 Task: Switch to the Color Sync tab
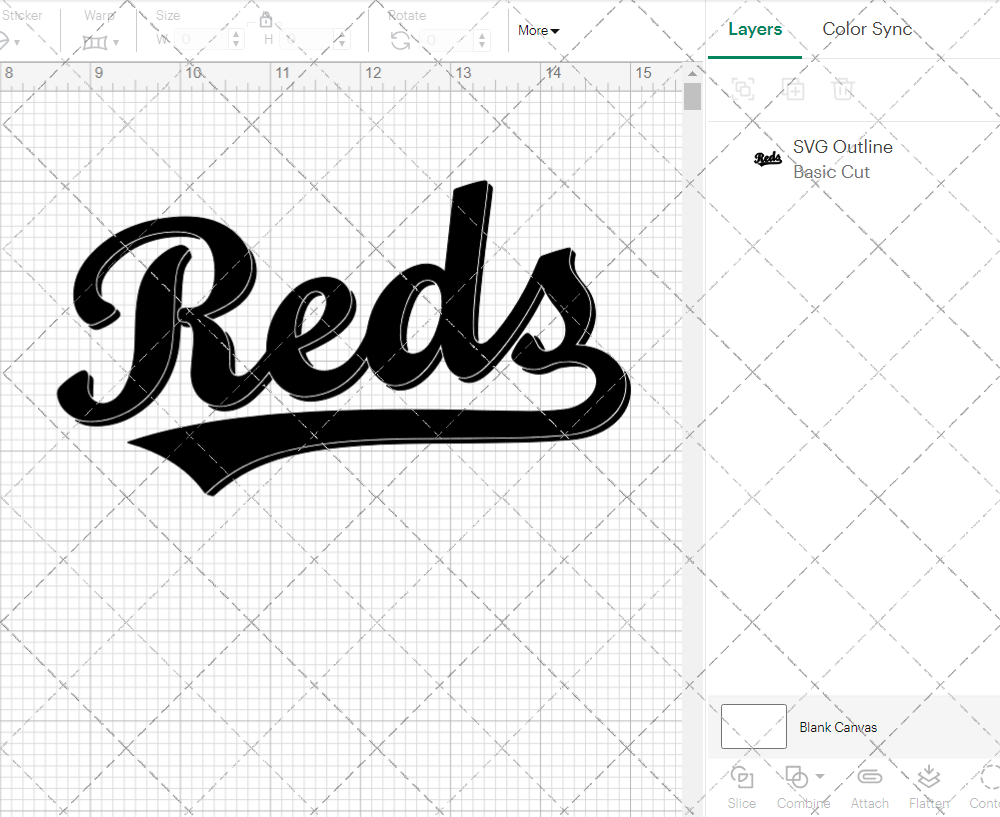pyautogui.click(x=867, y=29)
